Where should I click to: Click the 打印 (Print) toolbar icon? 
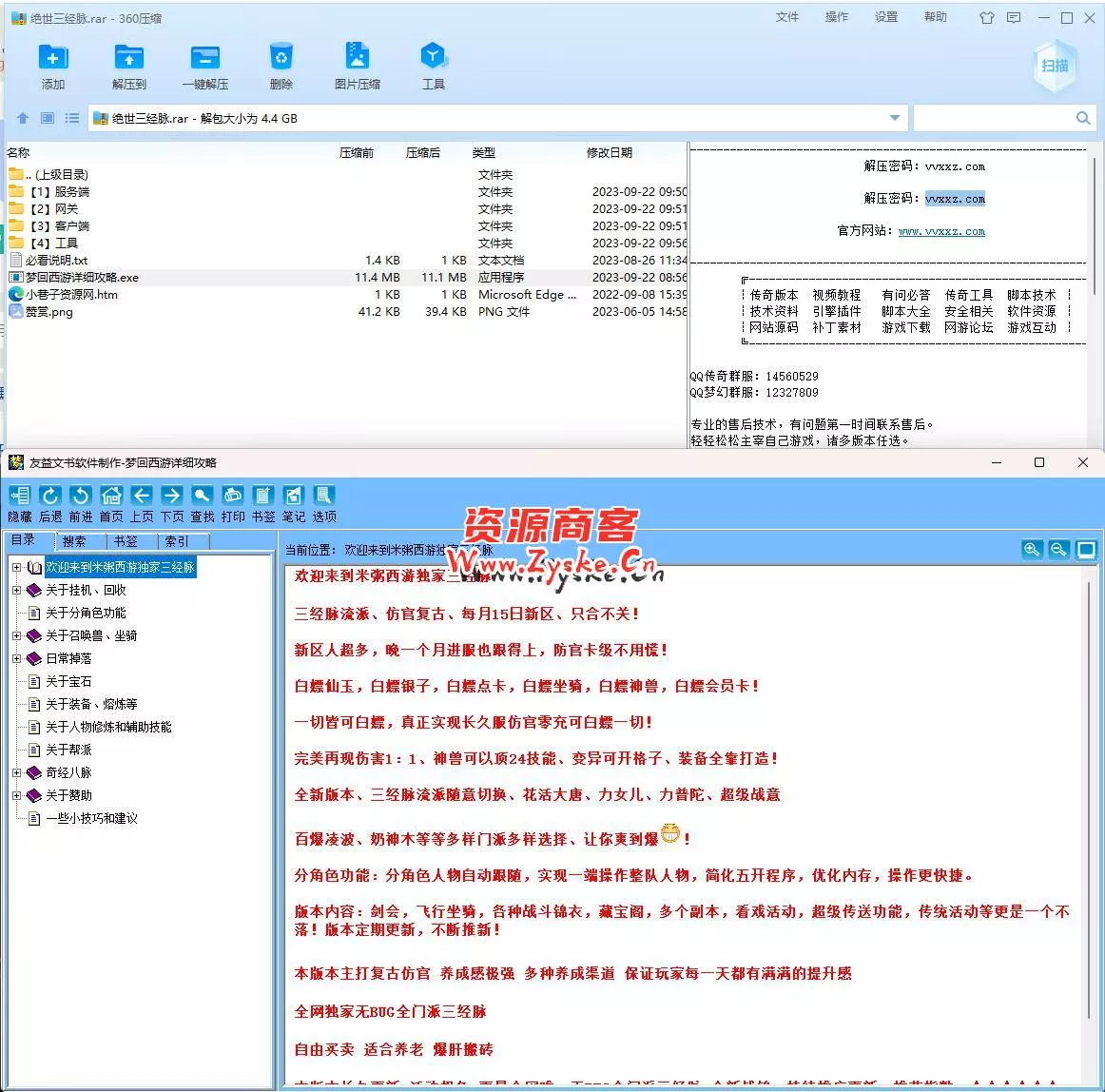232,496
